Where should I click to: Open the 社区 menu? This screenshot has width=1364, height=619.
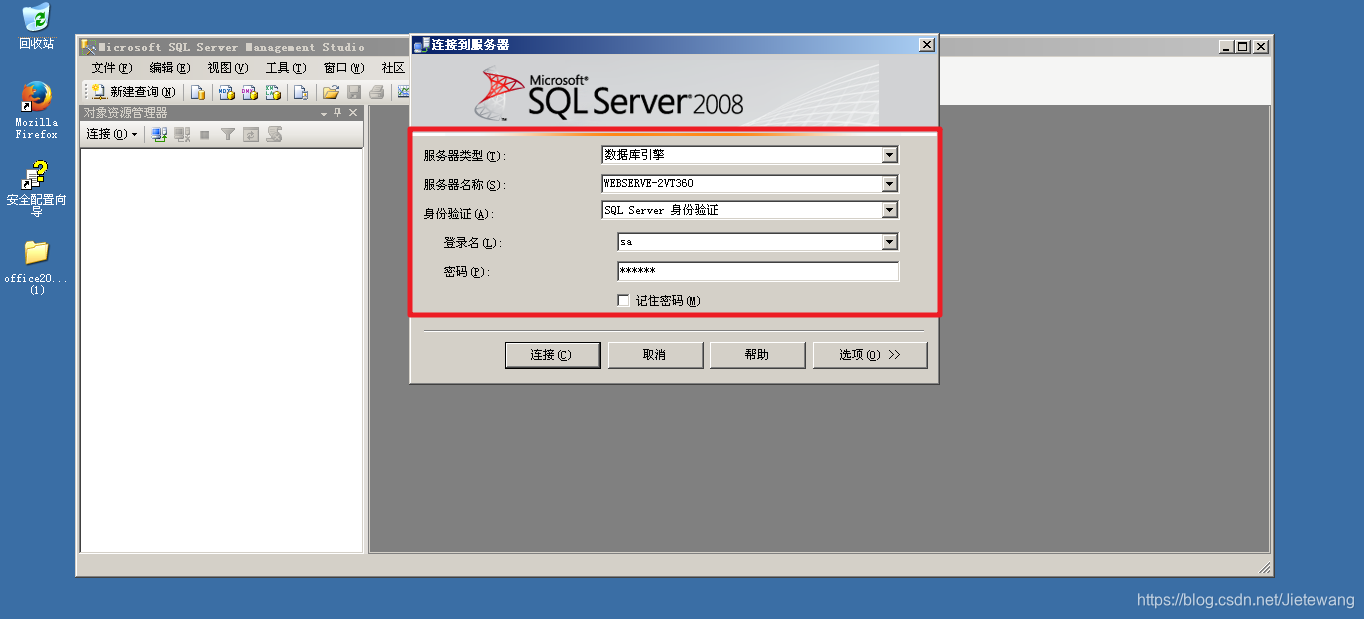point(393,68)
